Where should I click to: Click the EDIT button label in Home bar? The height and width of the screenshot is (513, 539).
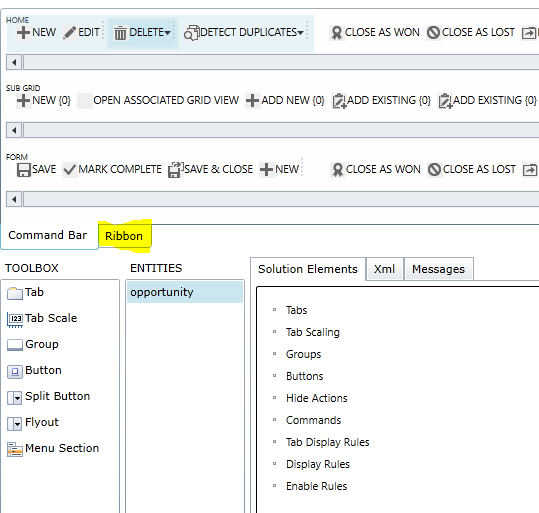pos(89,33)
